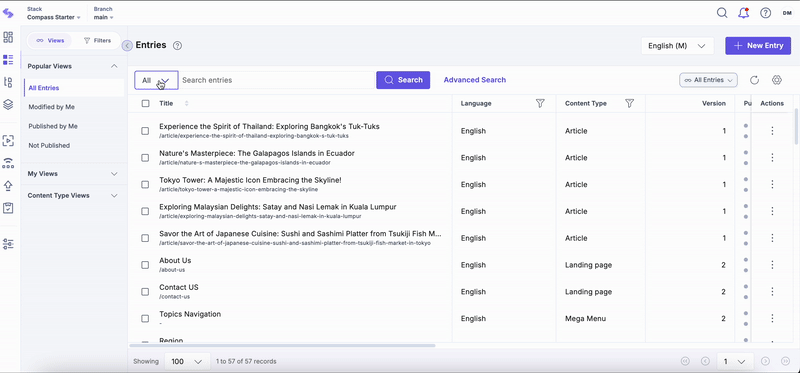Open the Entries list icon in left rail
The width and height of the screenshot is (800, 373).
[8, 60]
